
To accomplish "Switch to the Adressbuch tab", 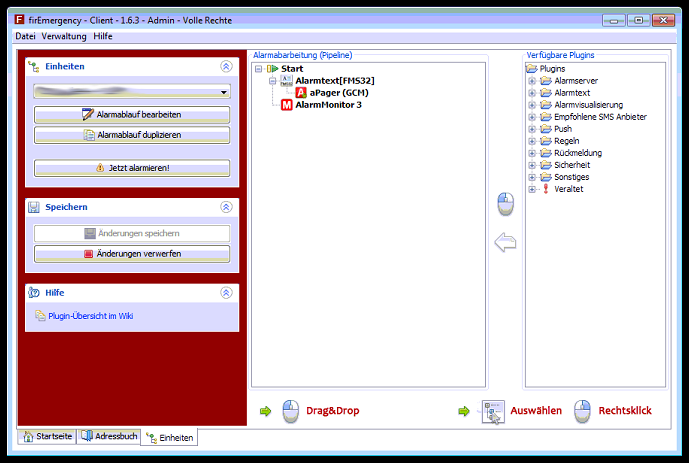I will click(x=110, y=437).
